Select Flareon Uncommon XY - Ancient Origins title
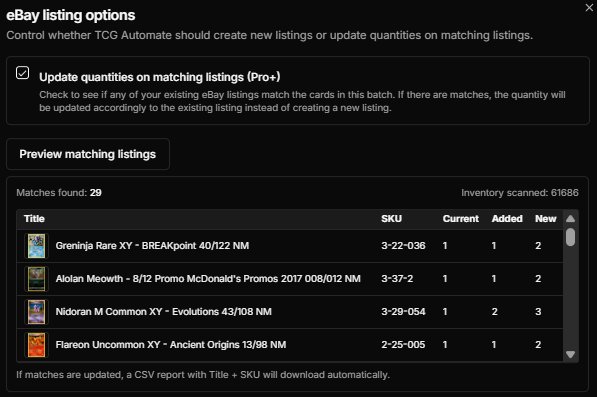Image resolution: width=597 pixels, height=397 pixels. tap(171, 345)
